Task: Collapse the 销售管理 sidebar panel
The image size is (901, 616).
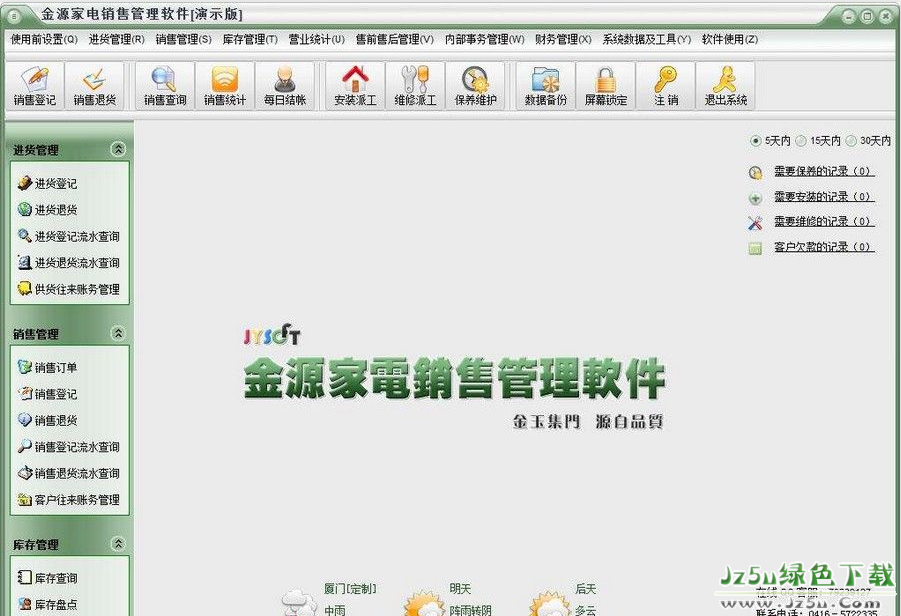Action: (118, 333)
